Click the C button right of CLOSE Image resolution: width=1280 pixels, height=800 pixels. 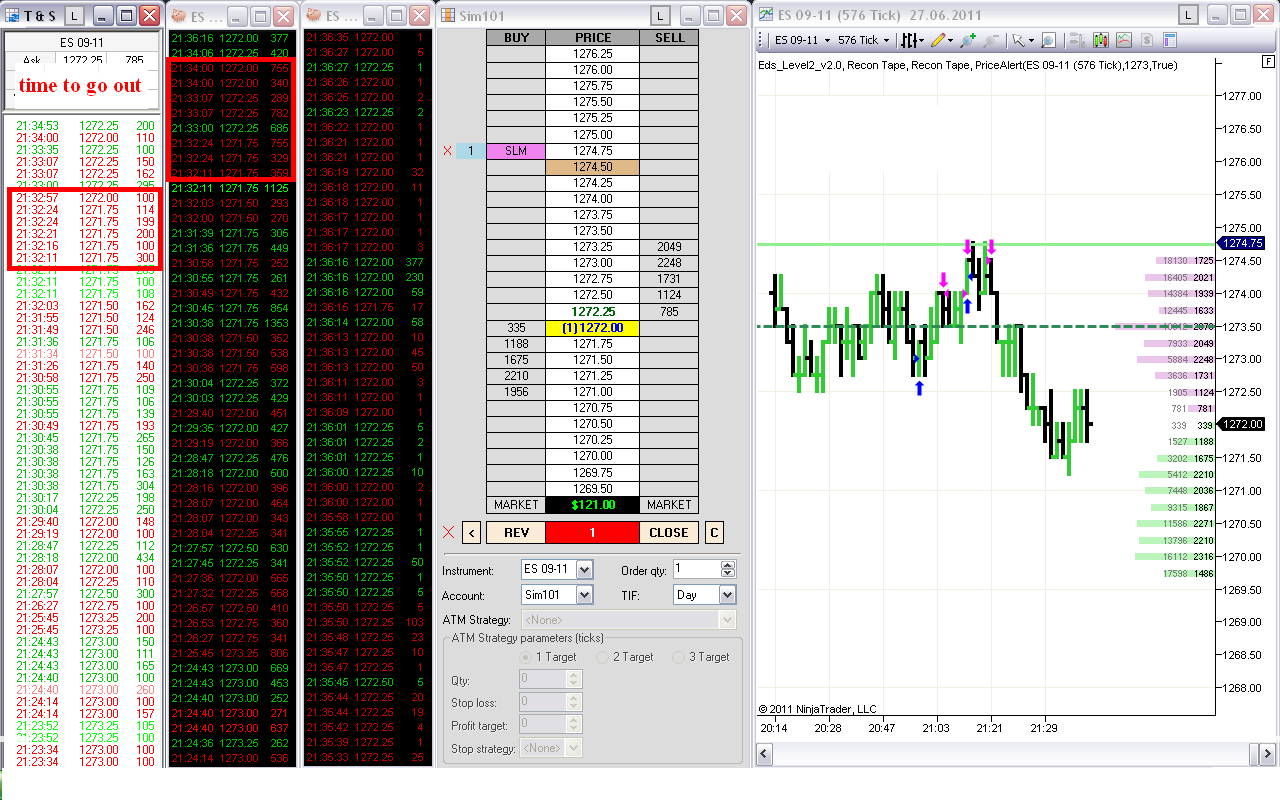714,532
